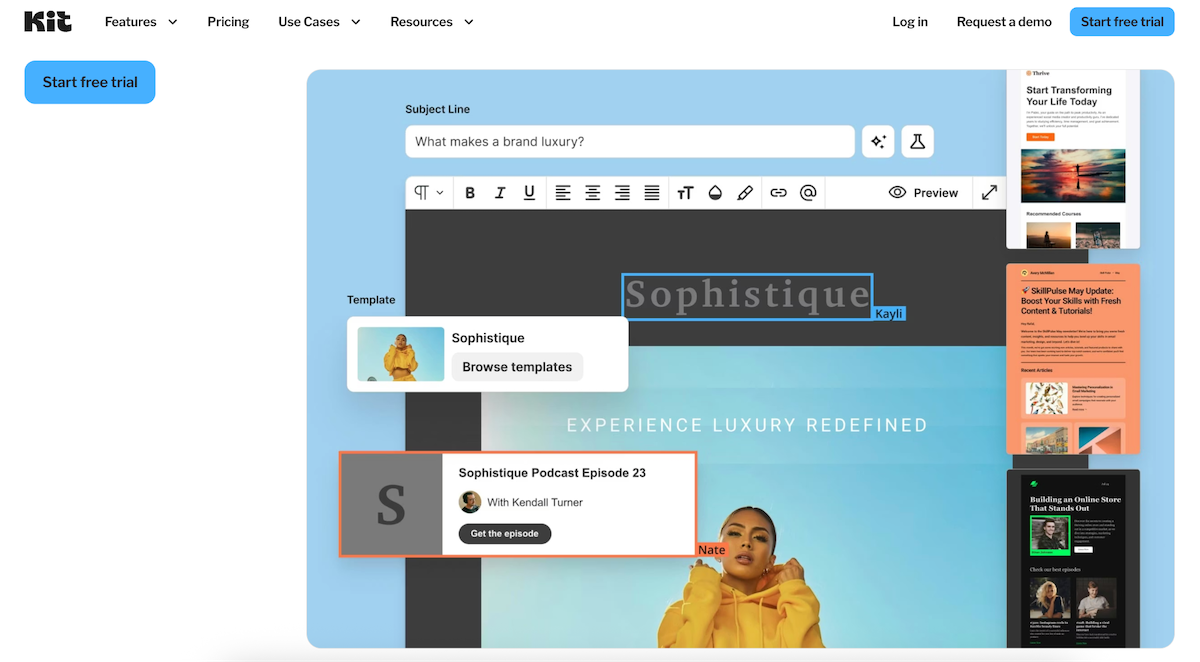Click the Subject Line label
Image resolution: width=1200 pixels, height=662 pixels.
(437, 109)
